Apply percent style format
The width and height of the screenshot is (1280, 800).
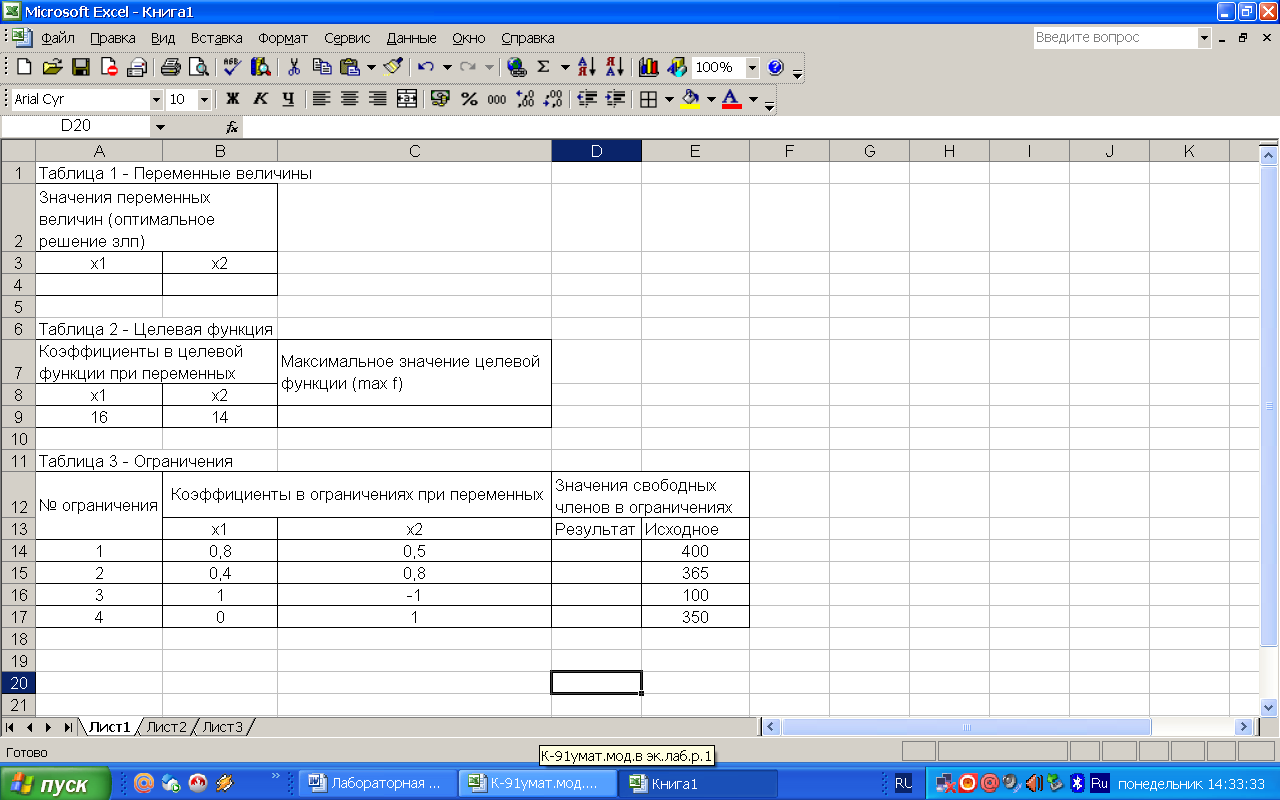coord(468,99)
